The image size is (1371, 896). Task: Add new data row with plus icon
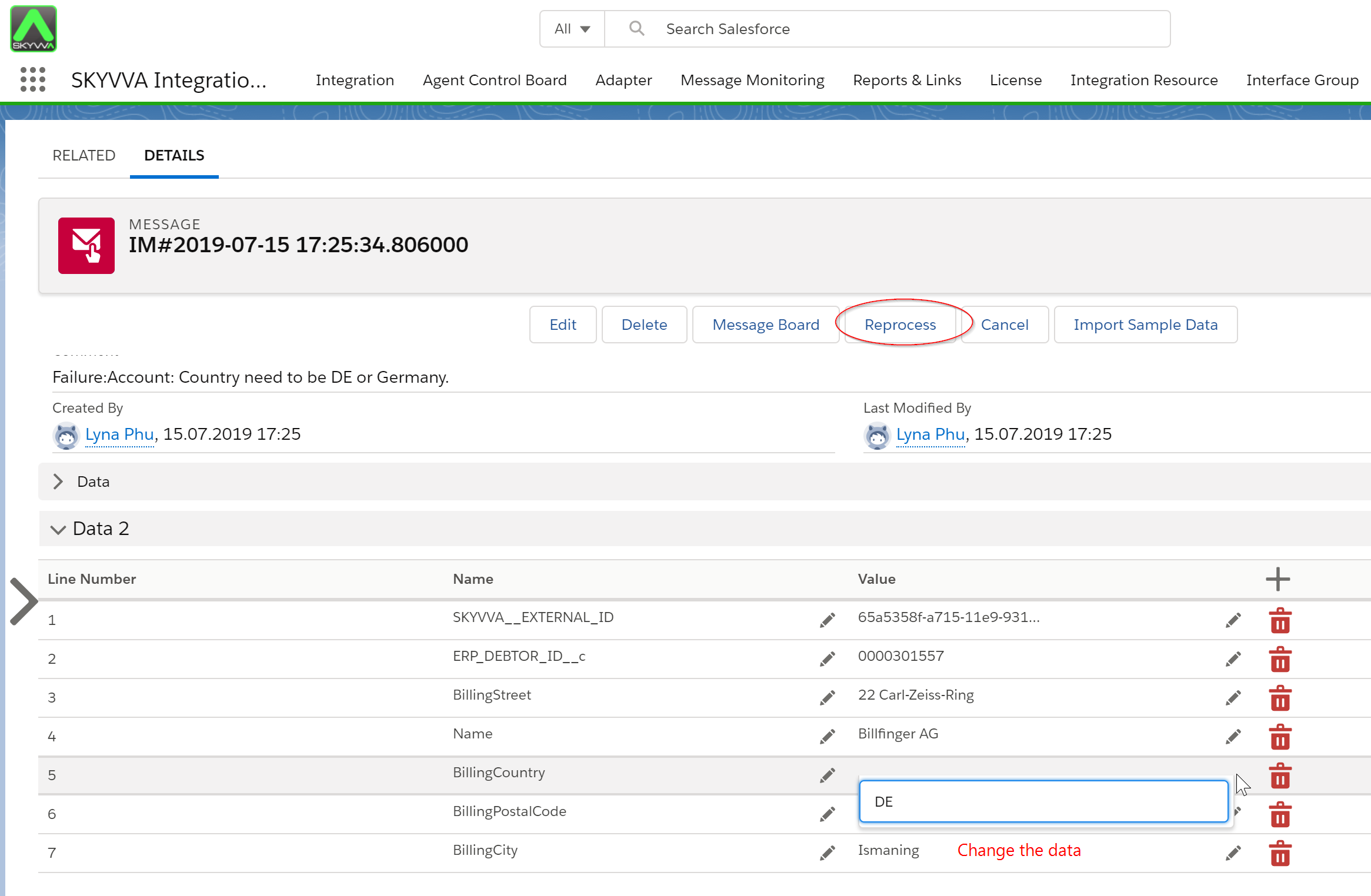1277,579
